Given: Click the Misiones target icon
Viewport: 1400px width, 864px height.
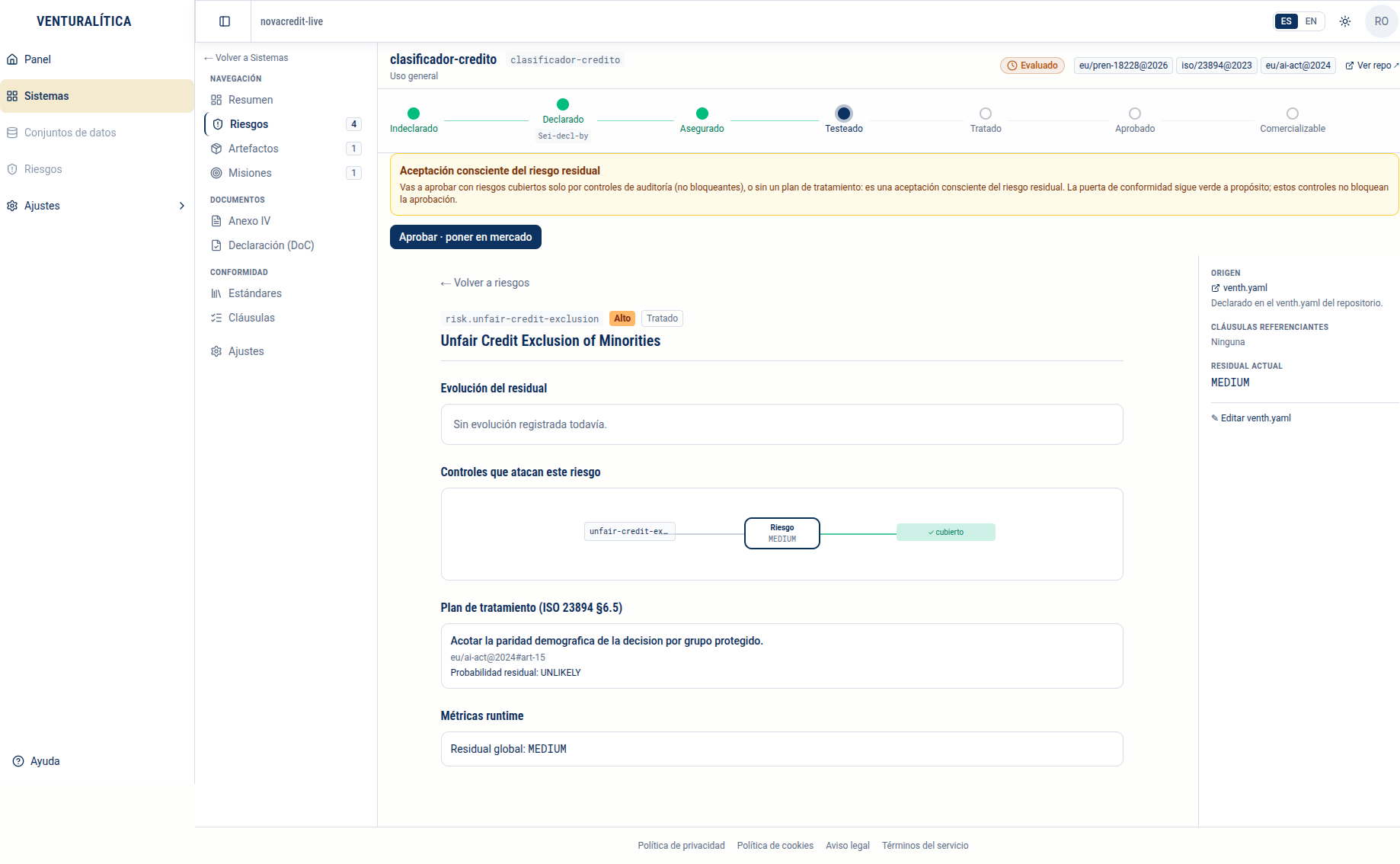Looking at the screenshot, I should (x=216, y=173).
